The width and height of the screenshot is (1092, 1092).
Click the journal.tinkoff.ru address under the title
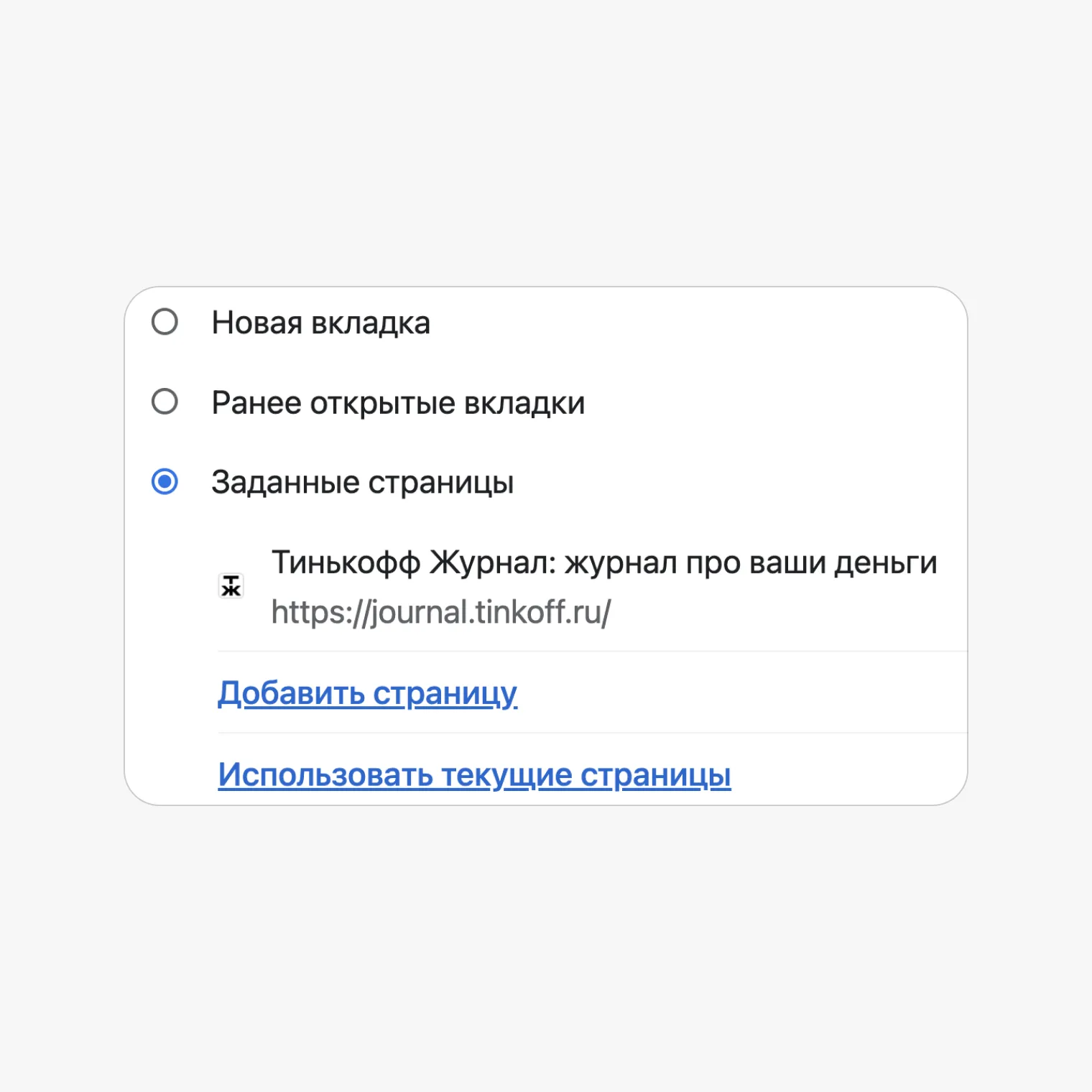(x=441, y=613)
